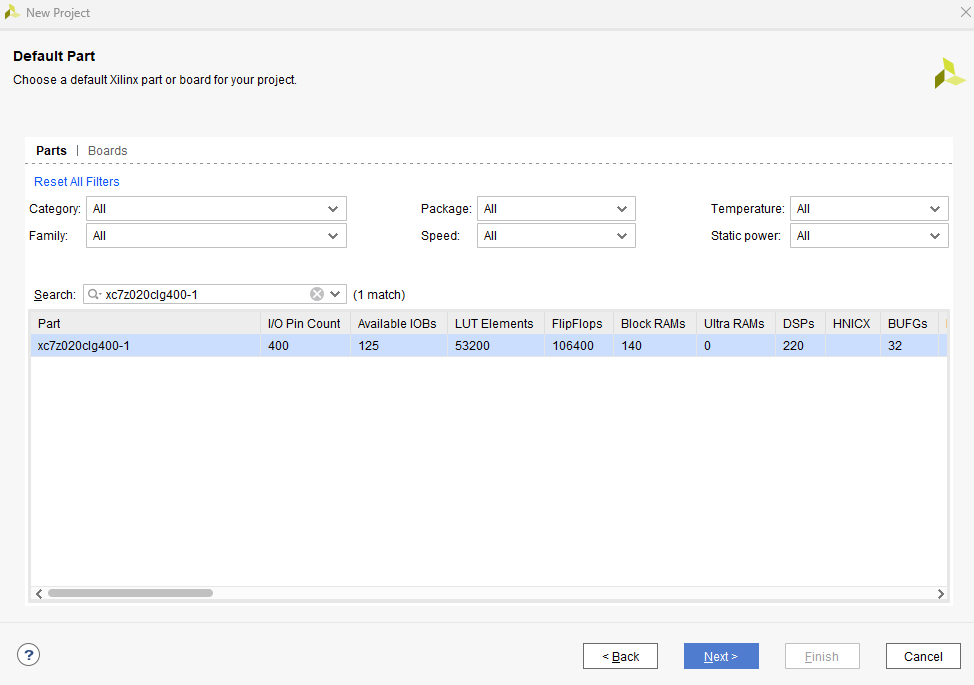Image resolution: width=974 pixels, height=685 pixels.
Task: Sort by BUFGs column header
Action: (909, 324)
